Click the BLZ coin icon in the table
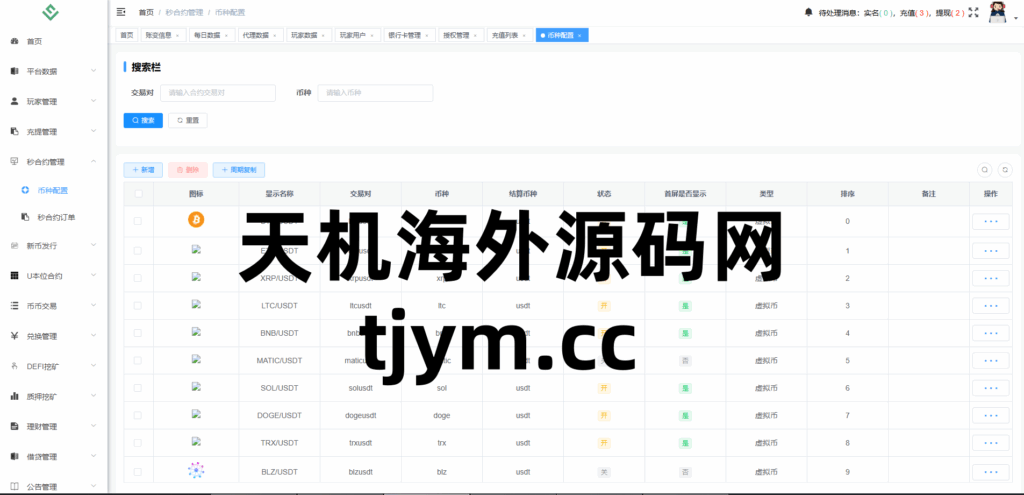 click(x=196, y=470)
